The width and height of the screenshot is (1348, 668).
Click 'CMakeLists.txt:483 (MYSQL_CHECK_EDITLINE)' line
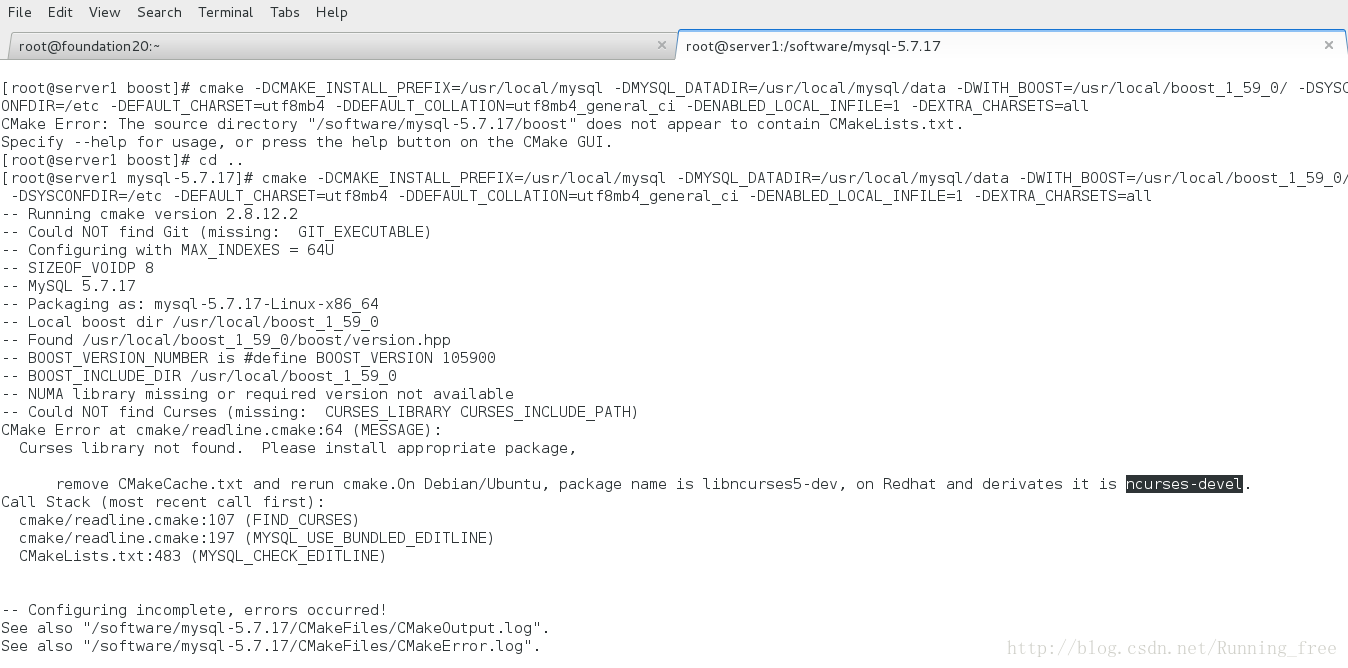point(203,556)
